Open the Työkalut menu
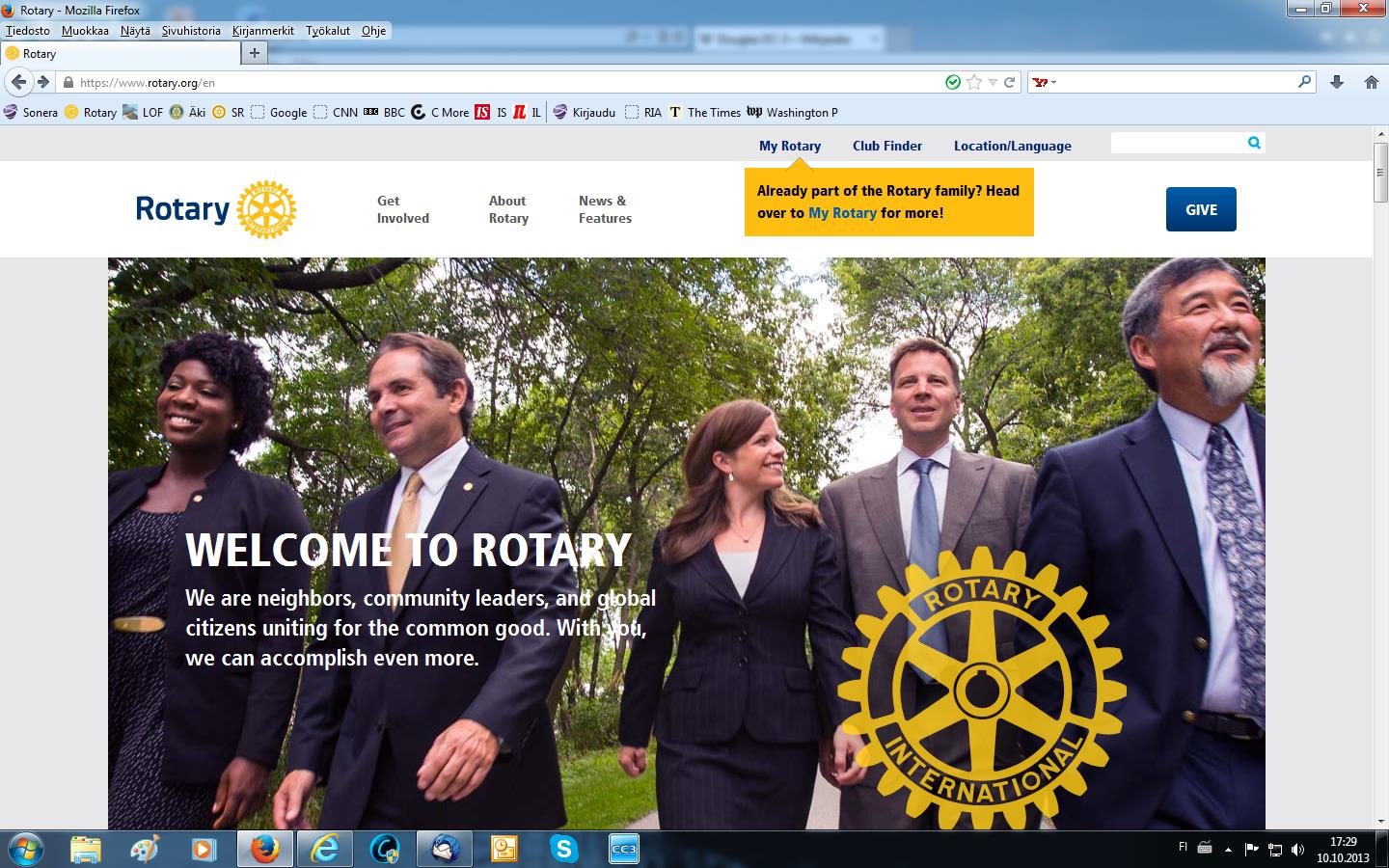Screen dimensions: 1389x868 [x=328, y=30]
